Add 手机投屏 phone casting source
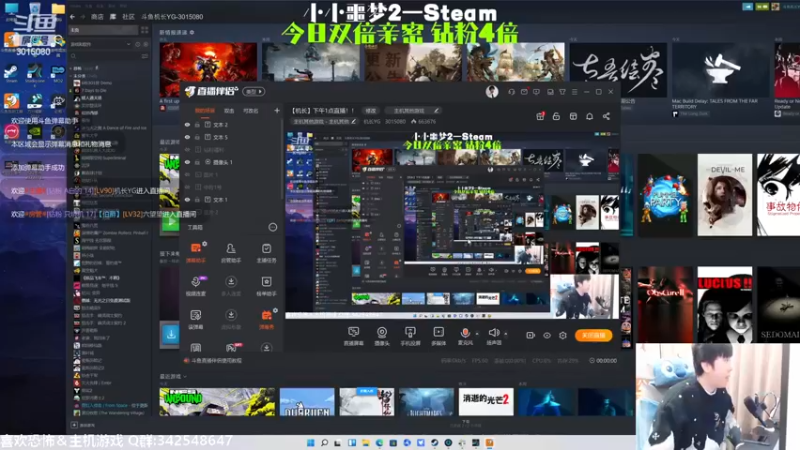 [x=410, y=336]
